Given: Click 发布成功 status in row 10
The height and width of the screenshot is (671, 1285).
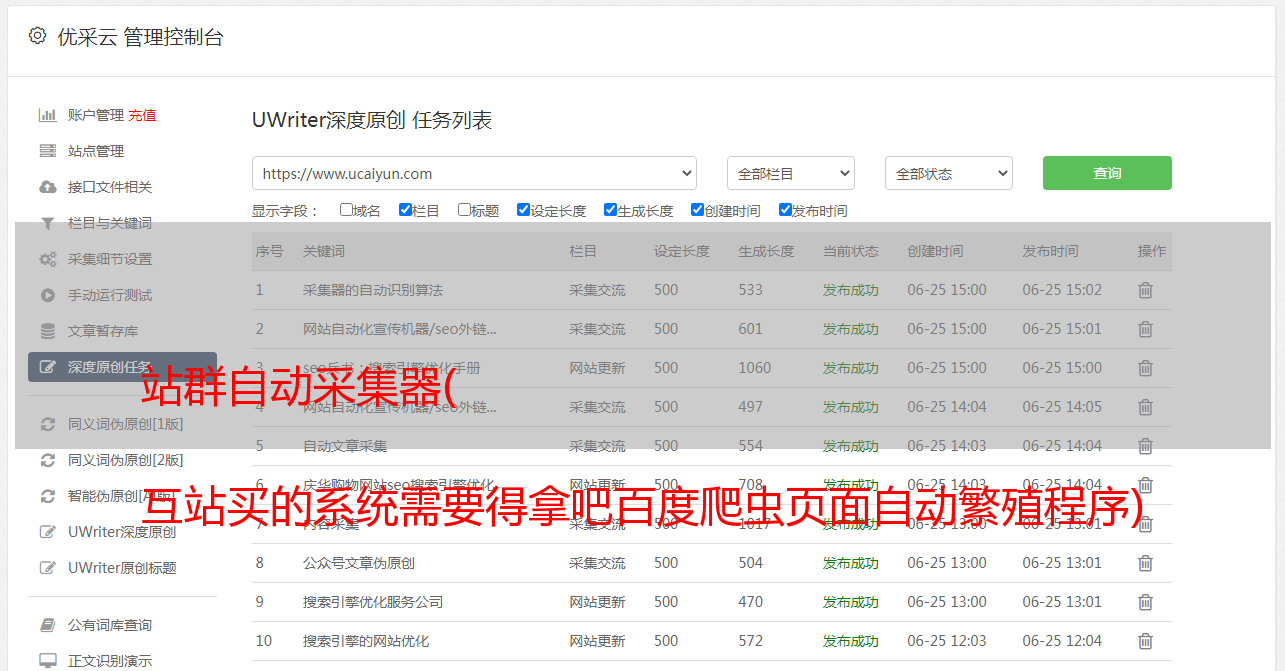Looking at the screenshot, I should tap(851, 641).
